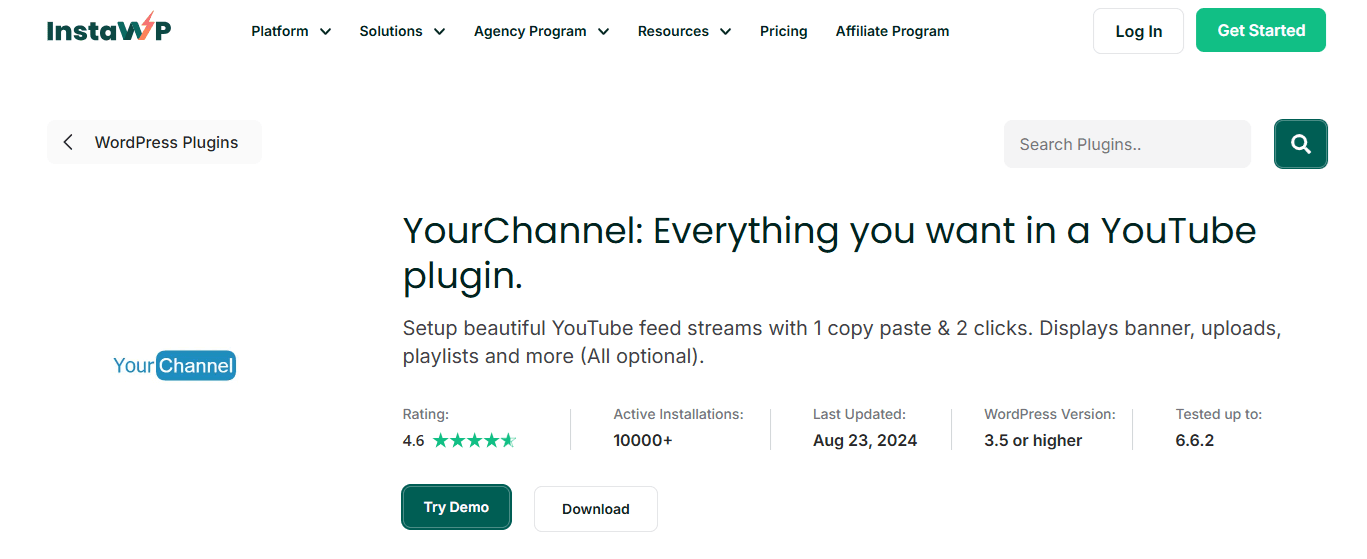
Task: Return to WordPress Plugins list
Action: (x=154, y=142)
